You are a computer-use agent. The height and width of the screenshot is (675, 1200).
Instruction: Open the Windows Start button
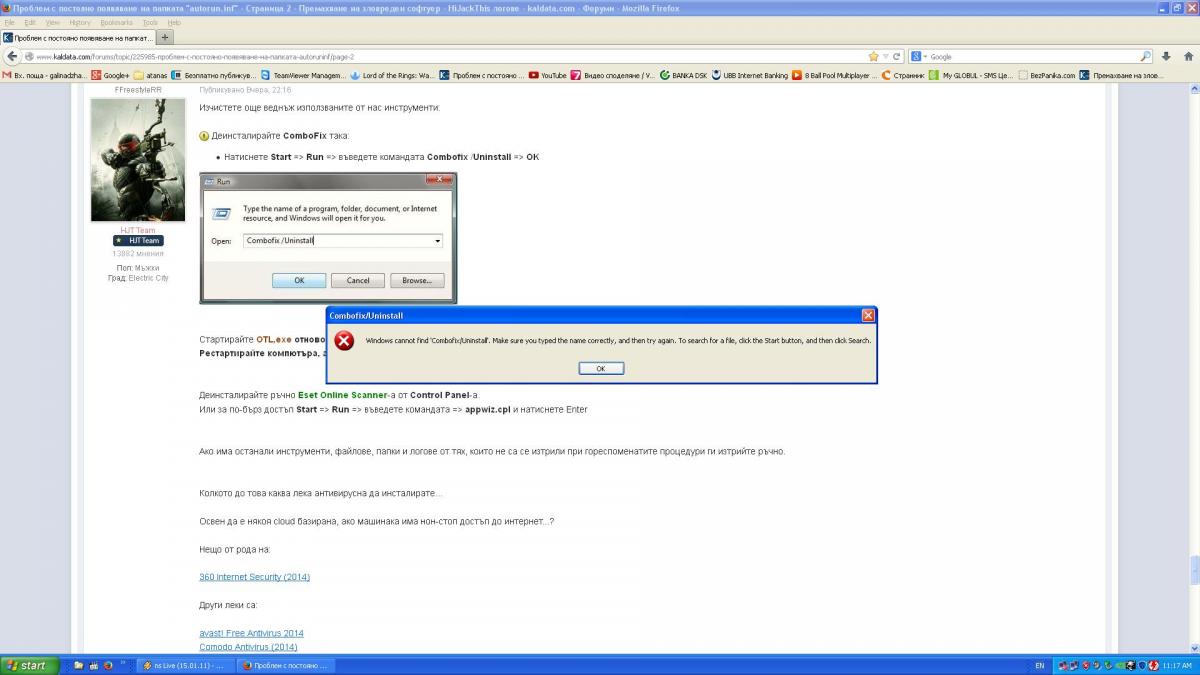29,665
